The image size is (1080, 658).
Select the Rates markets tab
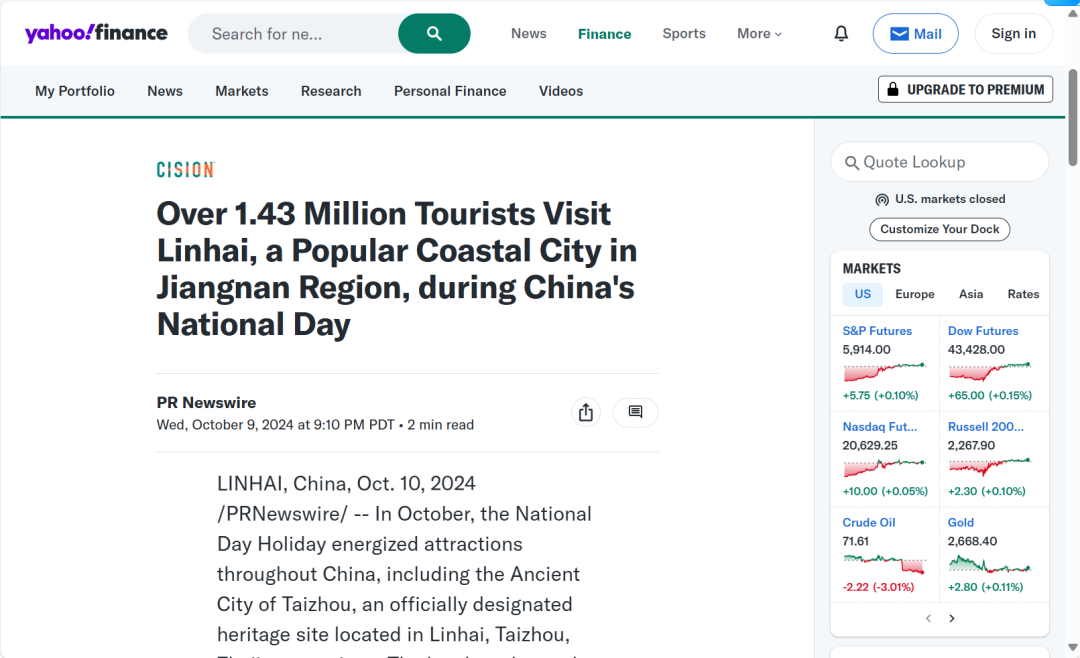coord(1023,294)
